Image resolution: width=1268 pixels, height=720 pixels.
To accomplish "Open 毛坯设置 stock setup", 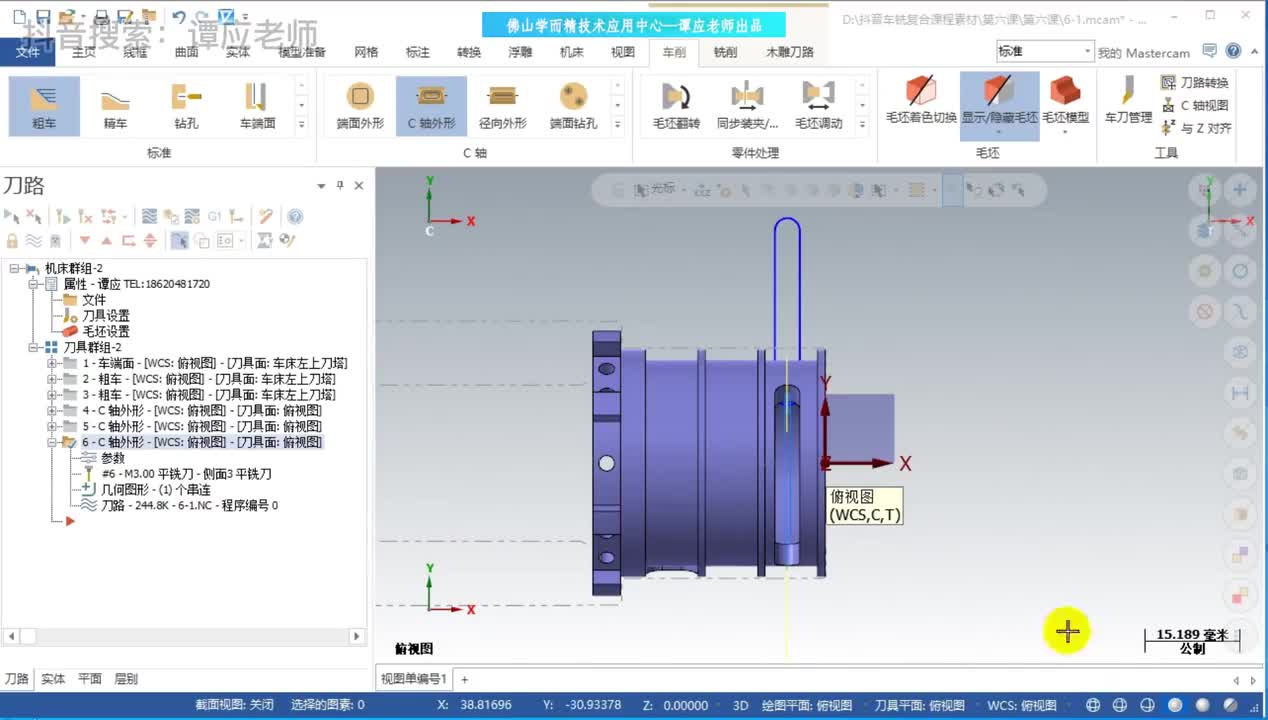I will click(x=106, y=331).
